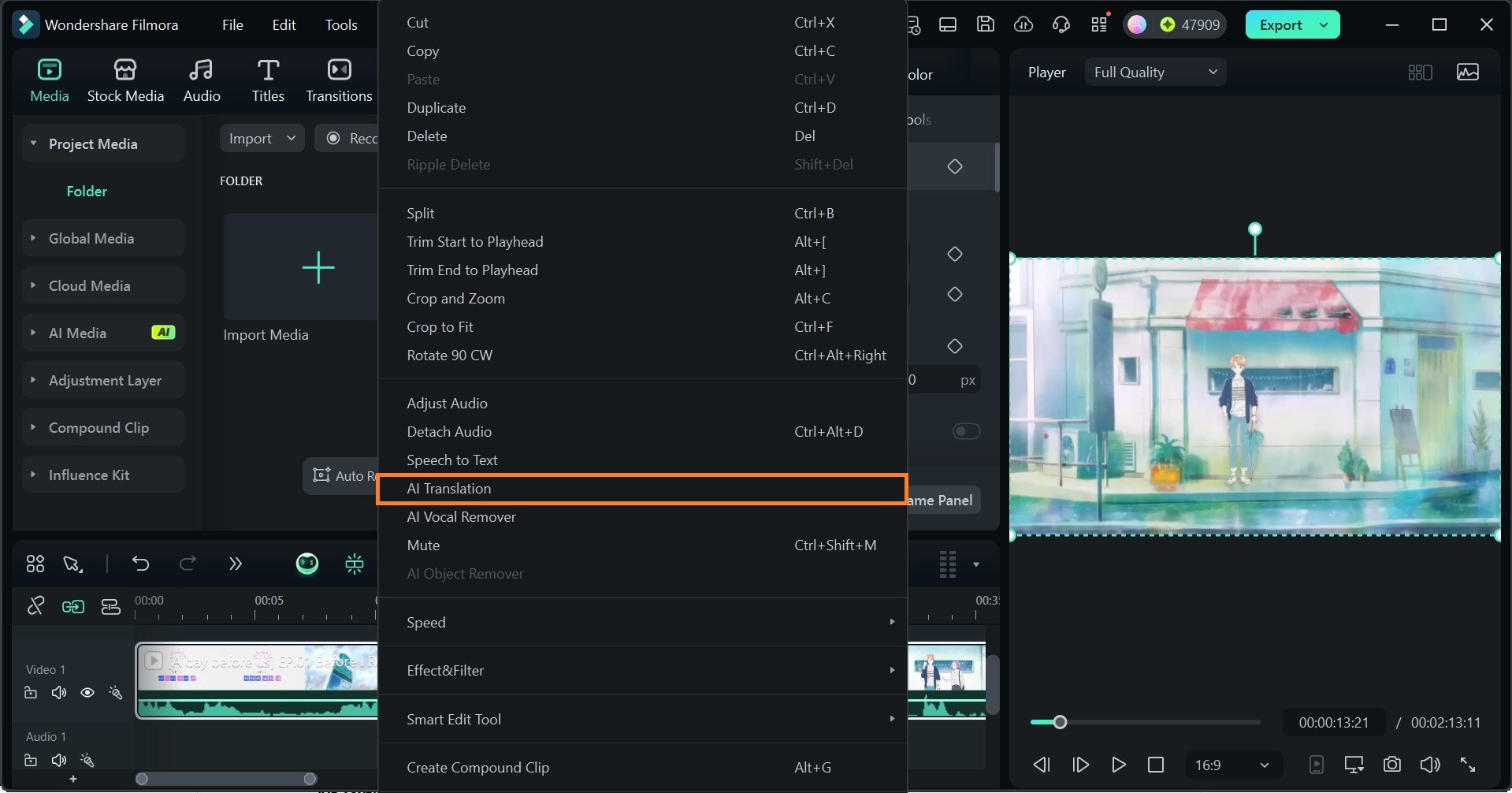Play the preview video

pos(1118,765)
